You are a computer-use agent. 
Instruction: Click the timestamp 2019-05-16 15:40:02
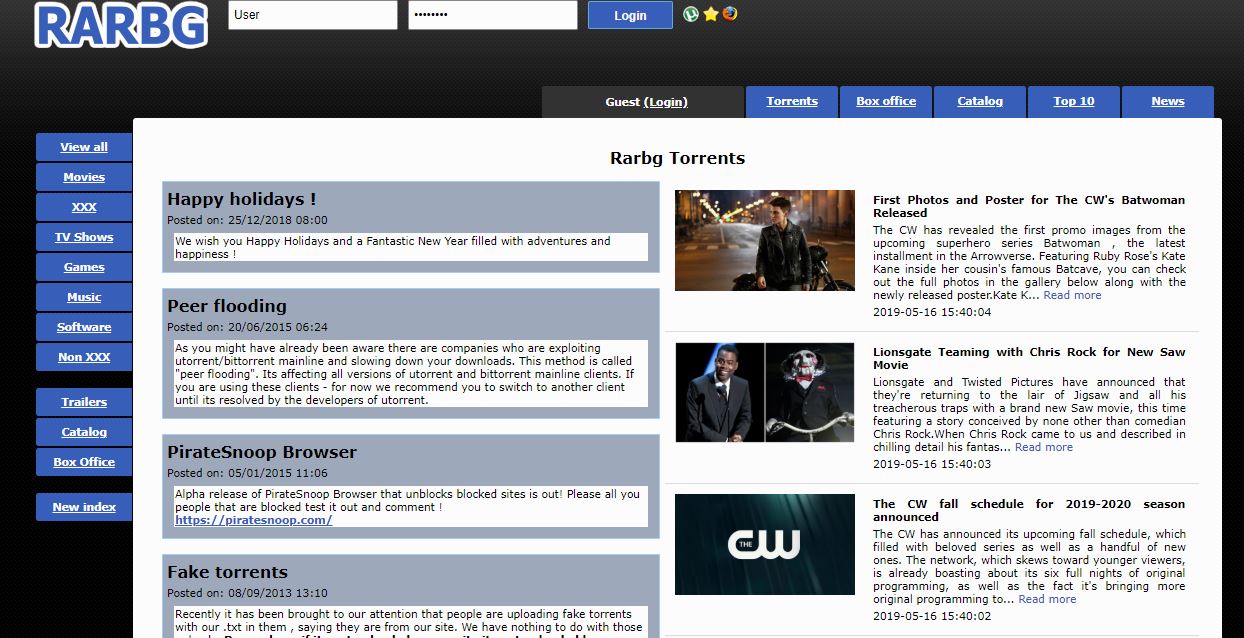[x=932, y=616]
